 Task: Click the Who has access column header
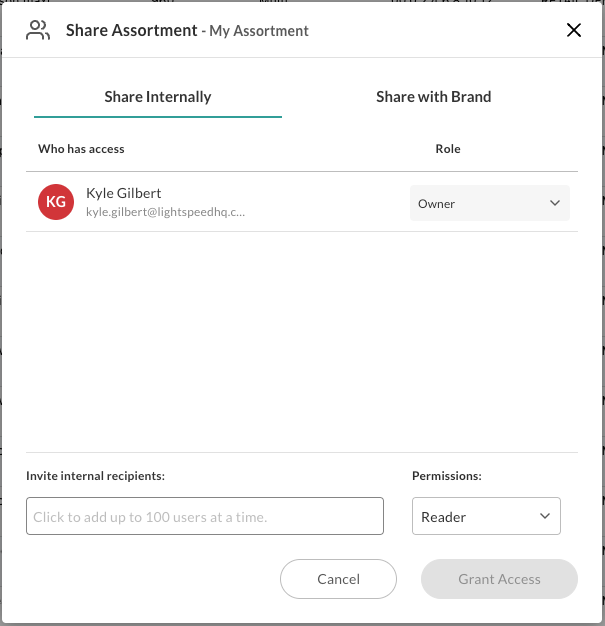[81, 149]
